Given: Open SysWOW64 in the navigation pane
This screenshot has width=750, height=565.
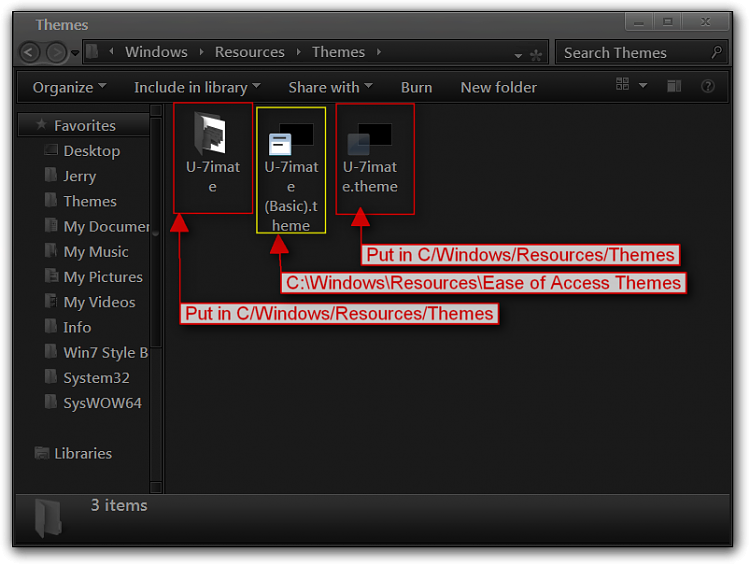Looking at the screenshot, I should (102, 403).
